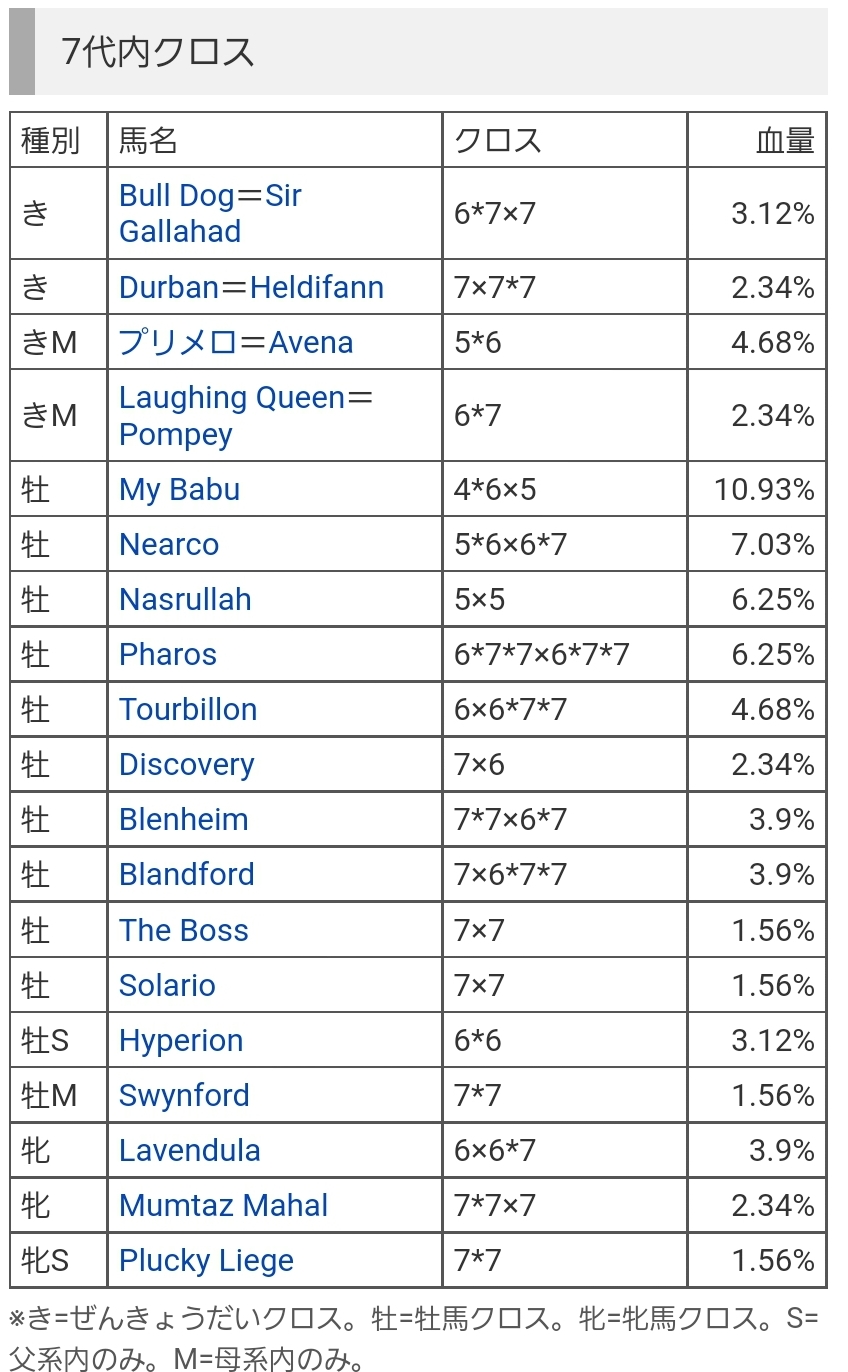Open the Nearco horse page
This screenshot has width=848, height=1372.
tap(169, 545)
